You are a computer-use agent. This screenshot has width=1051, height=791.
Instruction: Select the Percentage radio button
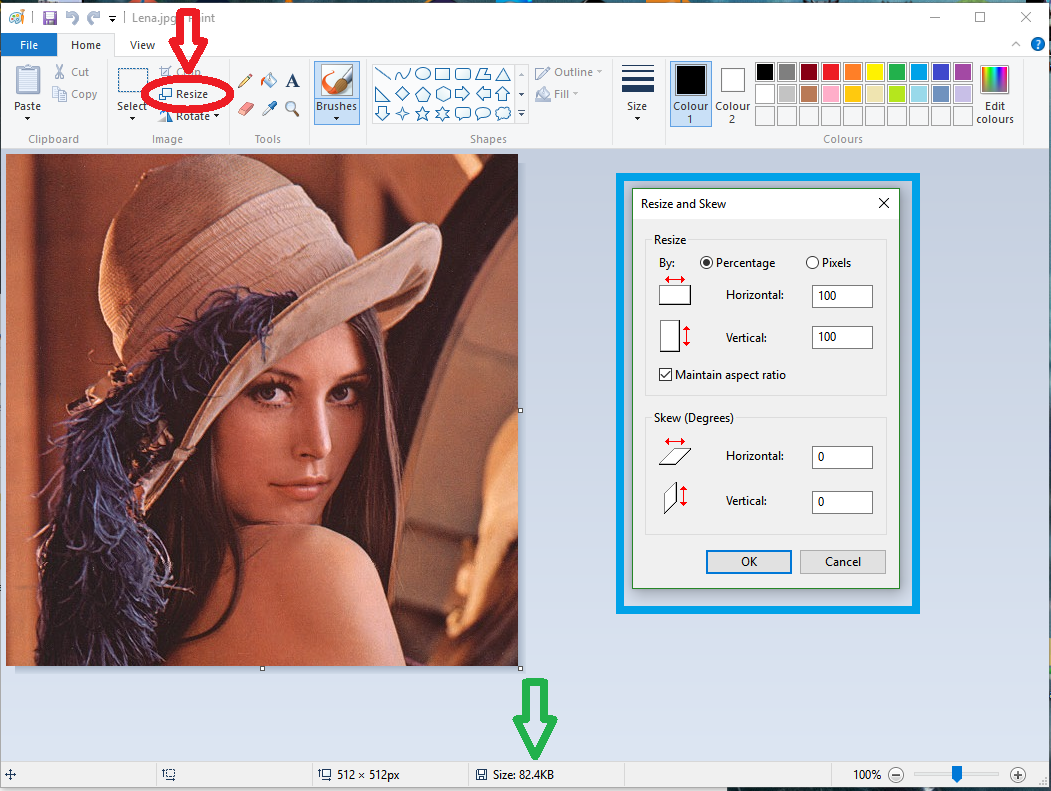[x=707, y=263]
